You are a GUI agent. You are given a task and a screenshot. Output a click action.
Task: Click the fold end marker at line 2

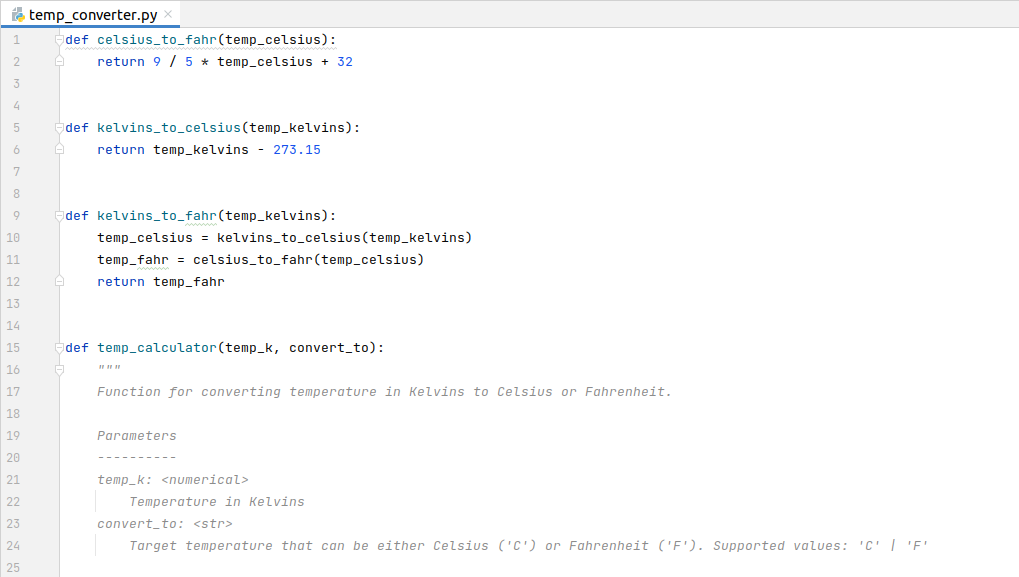point(59,61)
